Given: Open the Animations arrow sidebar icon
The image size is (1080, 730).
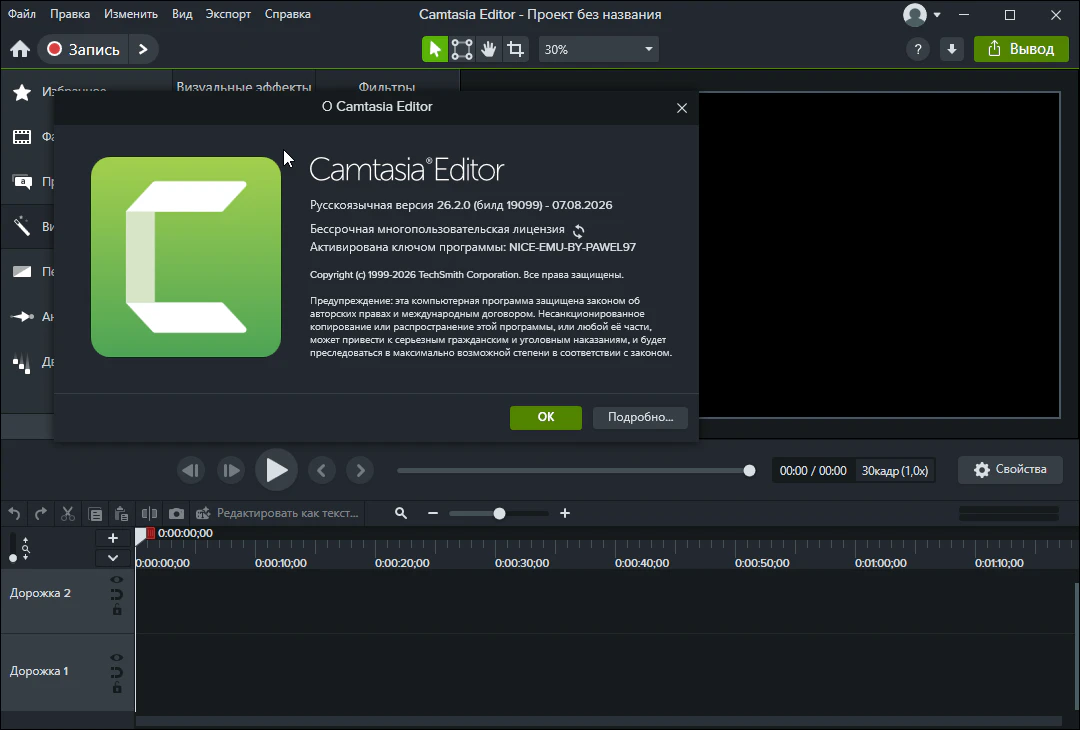Looking at the screenshot, I should click(22, 316).
